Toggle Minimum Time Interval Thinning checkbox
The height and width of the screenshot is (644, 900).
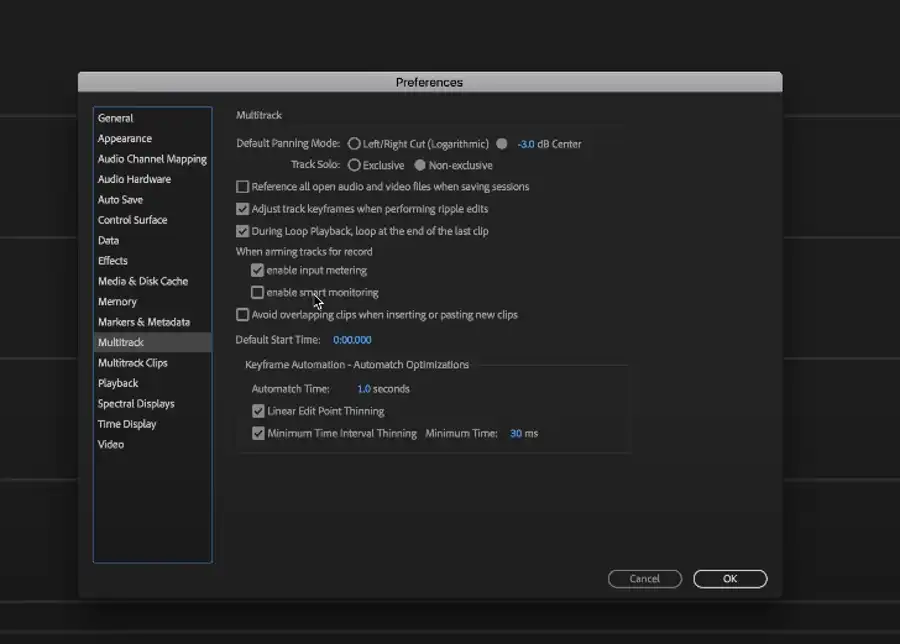[258, 433]
